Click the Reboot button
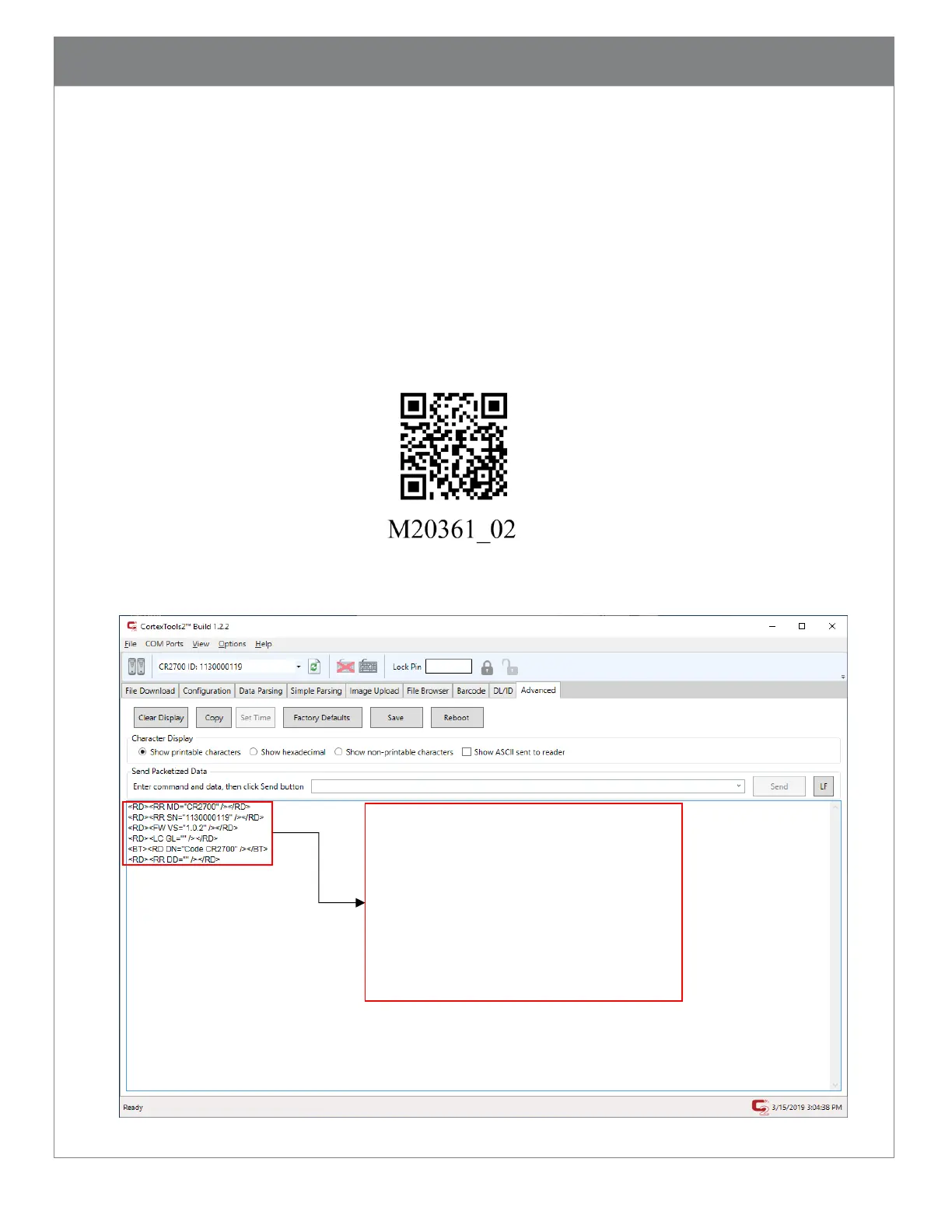The height and width of the screenshot is (1232, 952). pos(457,718)
